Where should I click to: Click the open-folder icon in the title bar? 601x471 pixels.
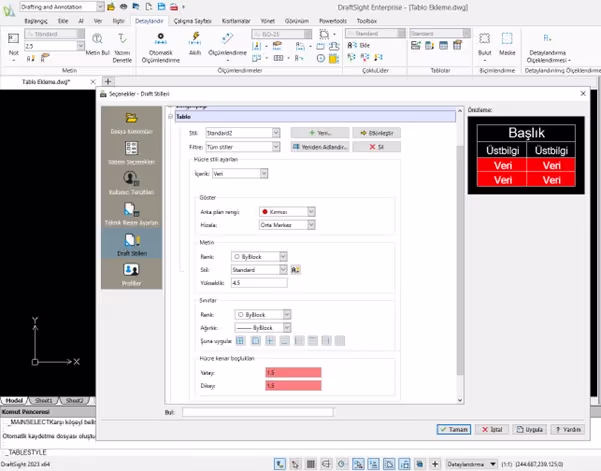111,7
